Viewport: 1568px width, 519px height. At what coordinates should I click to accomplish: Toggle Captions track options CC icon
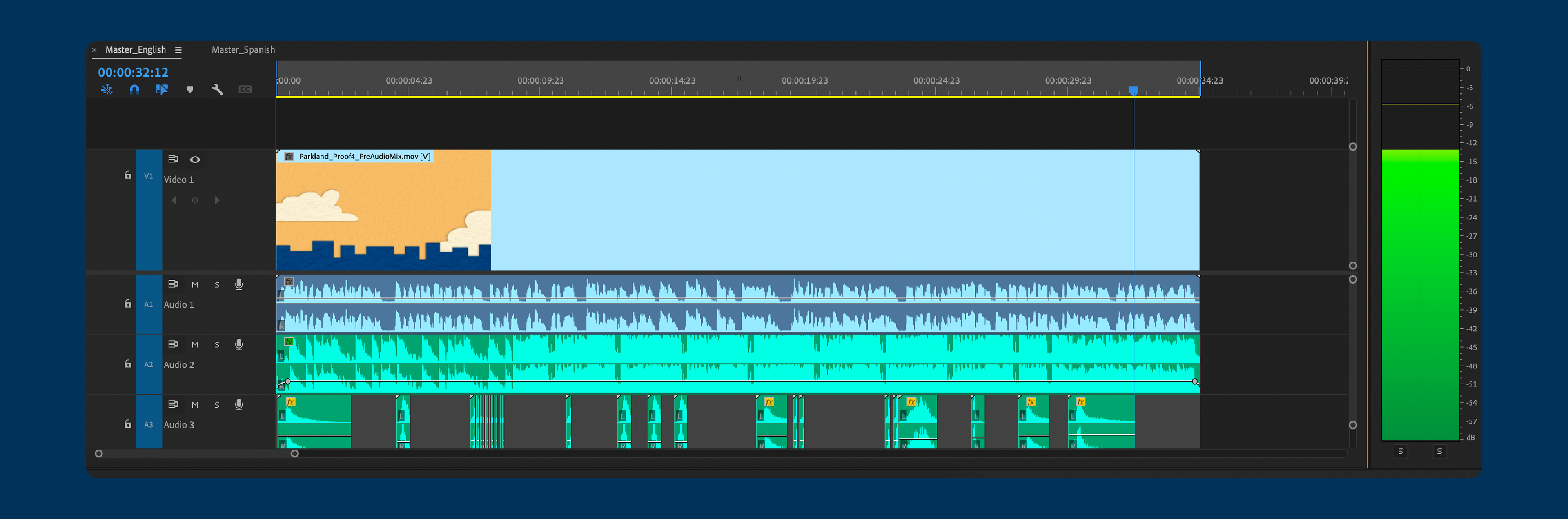tap(245, 89)
